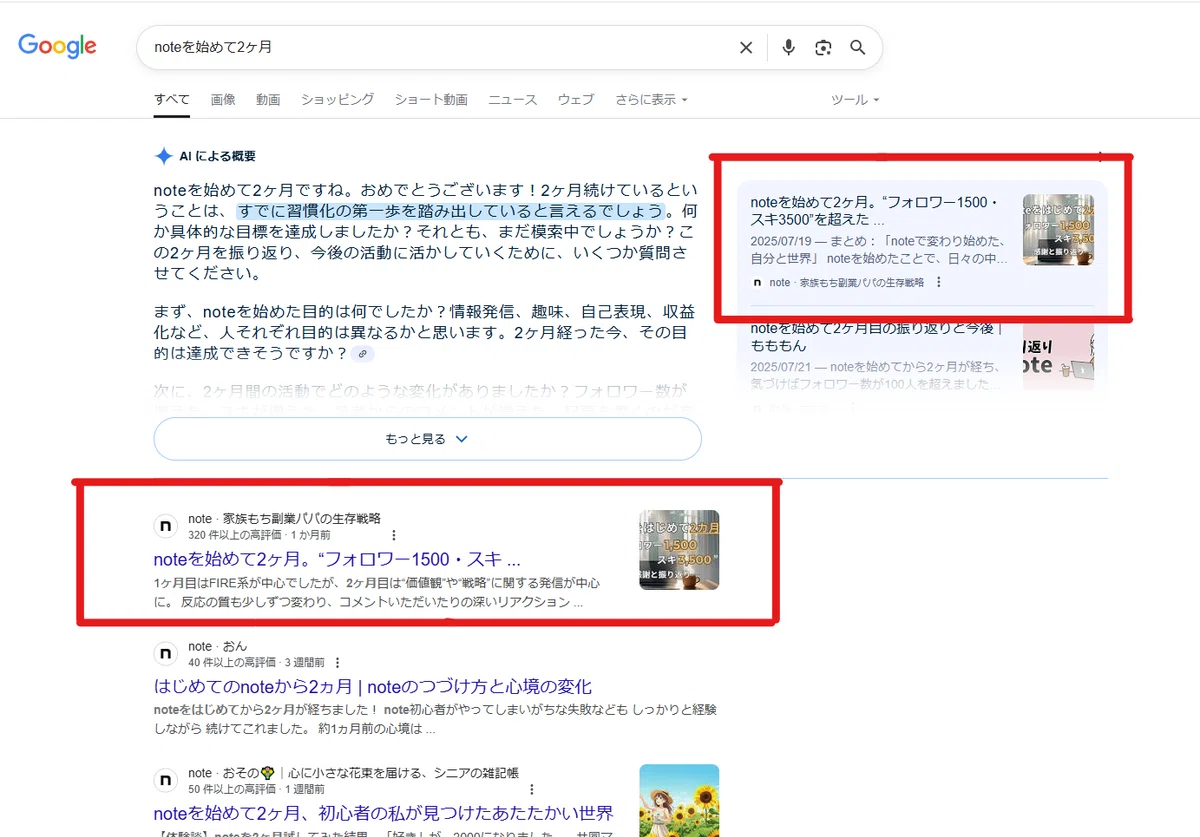
Task: Open result はじめてのnoteから2ヵ月 | noteのつづけ方と心境の変化
Action: pyautogui.click(x=373, y=687)
